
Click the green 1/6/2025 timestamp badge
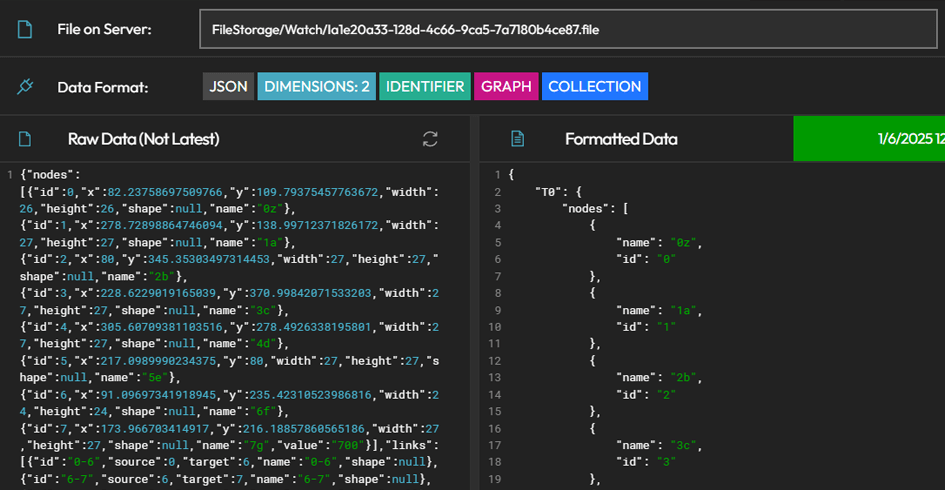pyautogui.click(x=868, y=139)
